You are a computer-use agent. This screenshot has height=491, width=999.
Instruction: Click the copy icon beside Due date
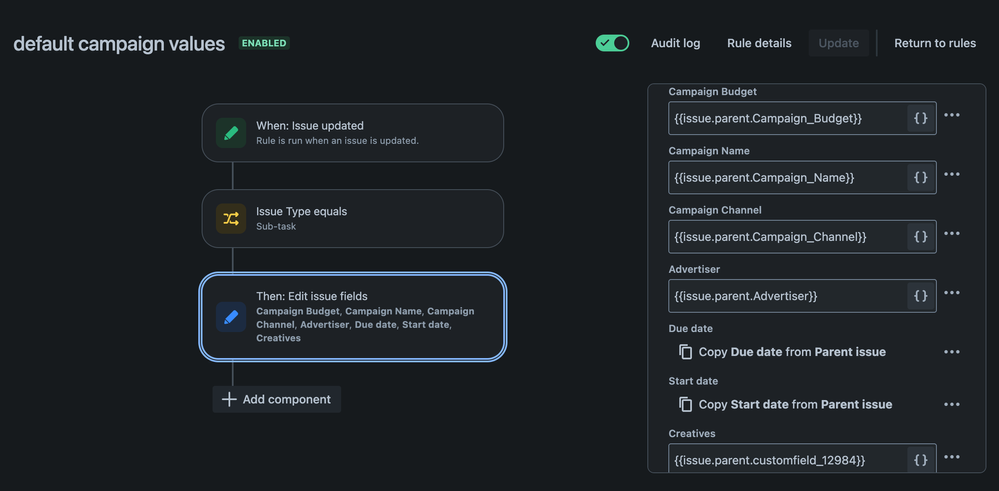coord(685,352)
